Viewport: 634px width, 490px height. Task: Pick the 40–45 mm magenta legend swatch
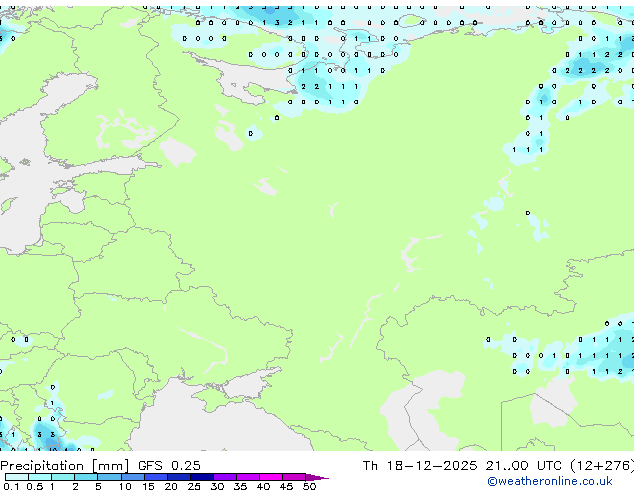[x=271, y=477]
